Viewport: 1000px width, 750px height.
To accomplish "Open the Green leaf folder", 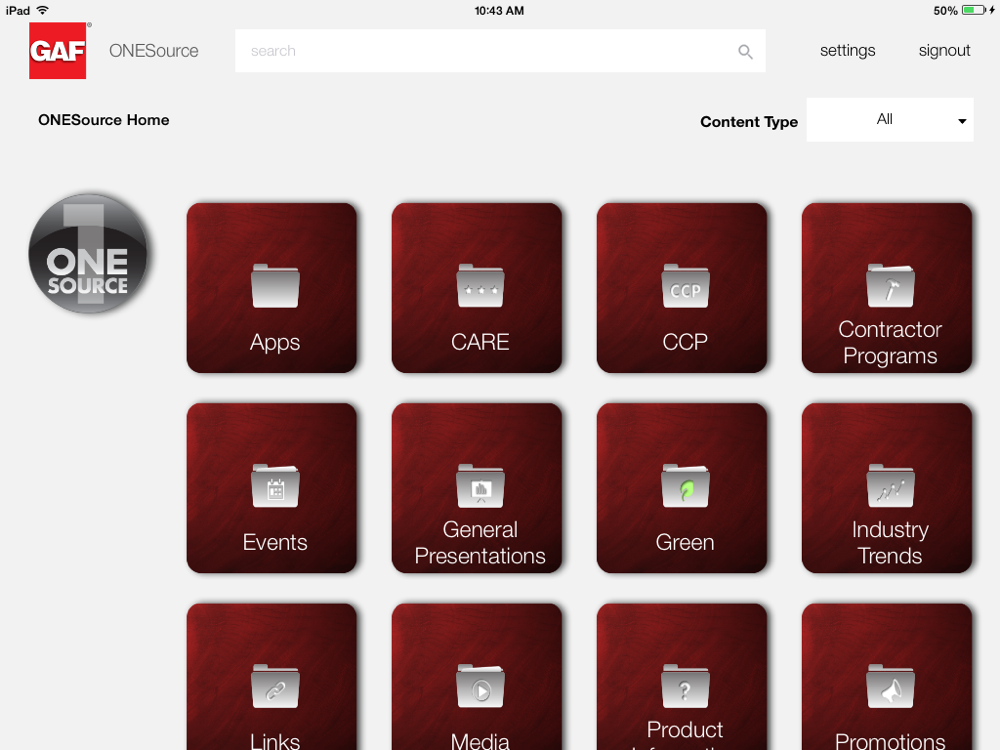I will click(685, 486).
